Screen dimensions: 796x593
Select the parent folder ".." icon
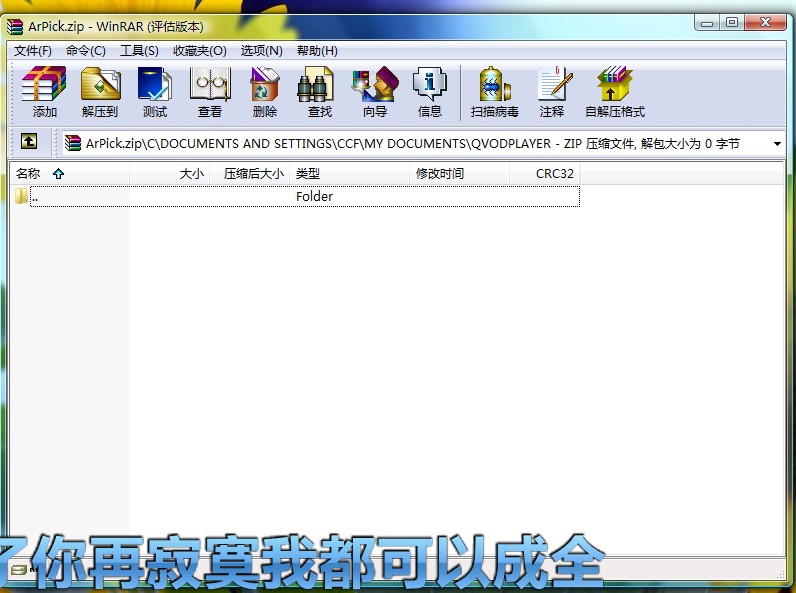[21, 196]
